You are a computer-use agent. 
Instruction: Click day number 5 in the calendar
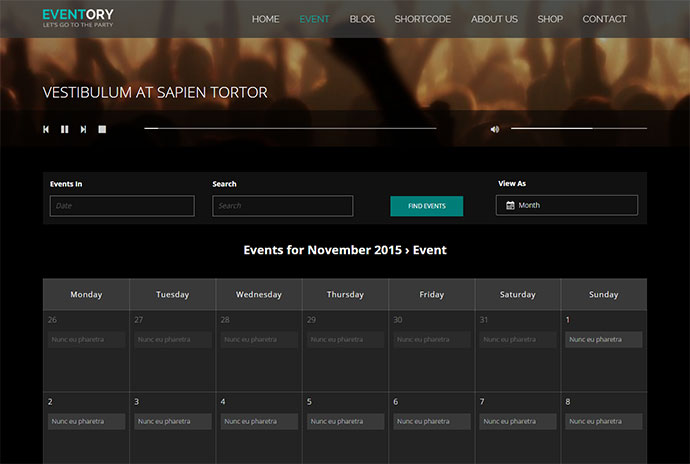(309, 401)
